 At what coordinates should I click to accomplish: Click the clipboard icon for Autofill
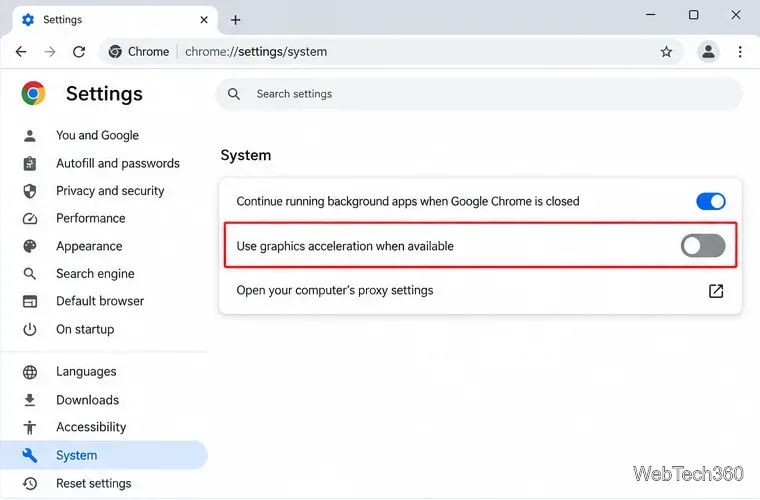[30, 163]
